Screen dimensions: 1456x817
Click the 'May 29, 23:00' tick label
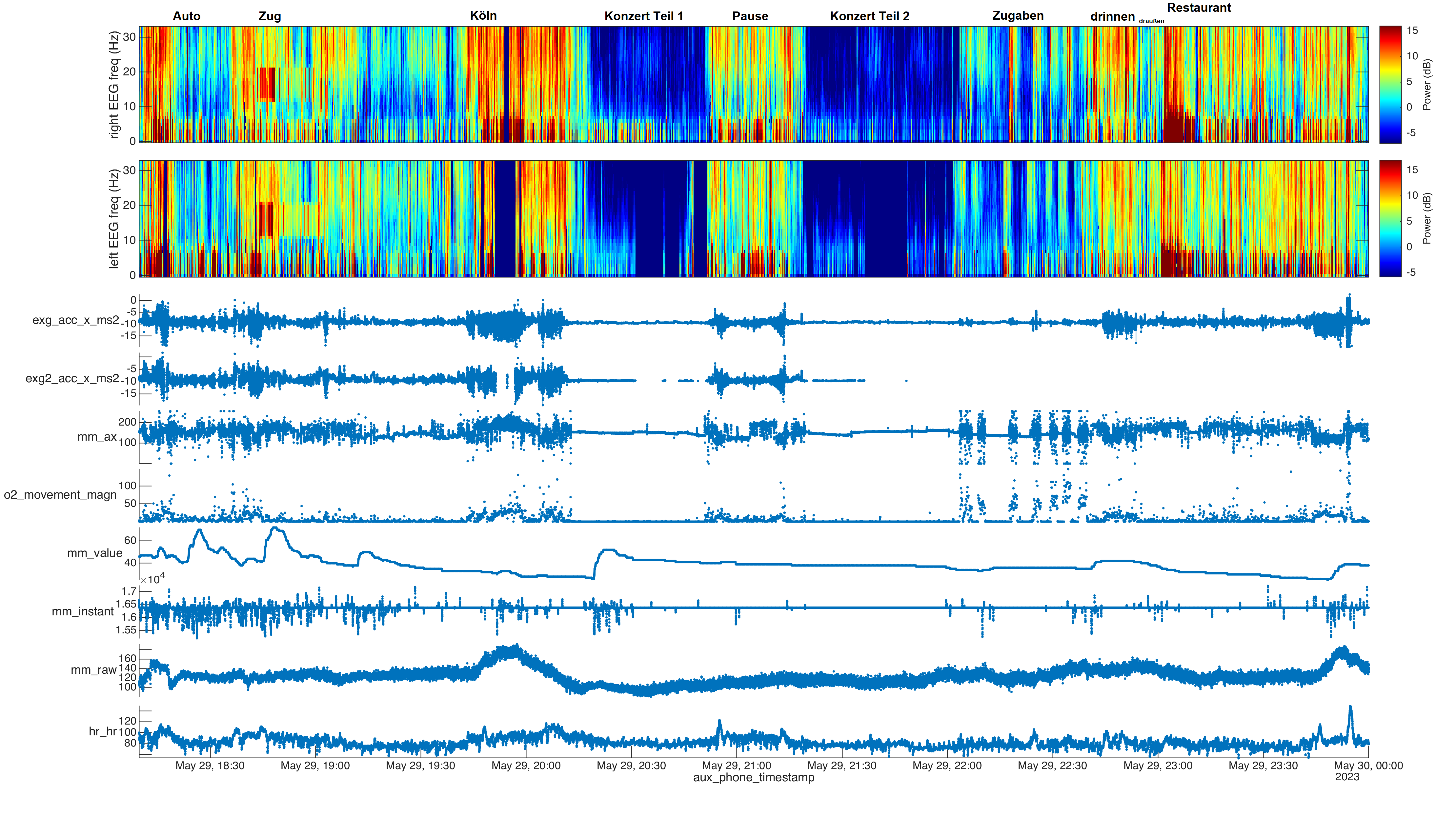coord(1158,766)
